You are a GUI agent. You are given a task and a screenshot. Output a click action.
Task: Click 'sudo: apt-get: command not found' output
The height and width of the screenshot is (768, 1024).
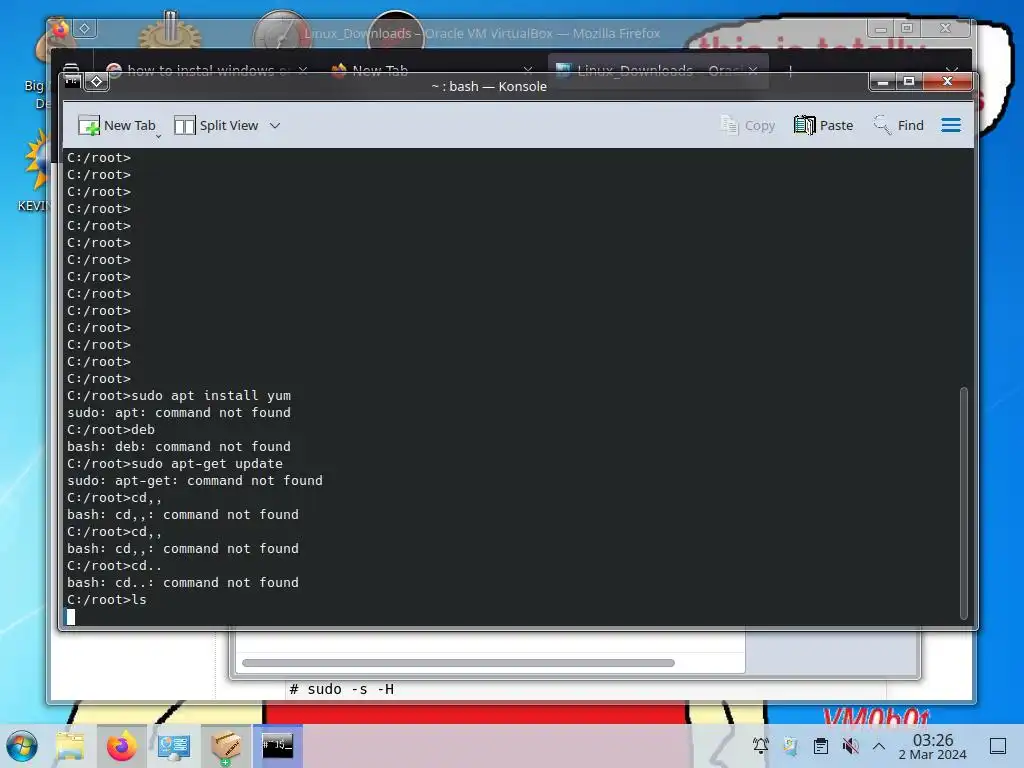coord(195,481)
